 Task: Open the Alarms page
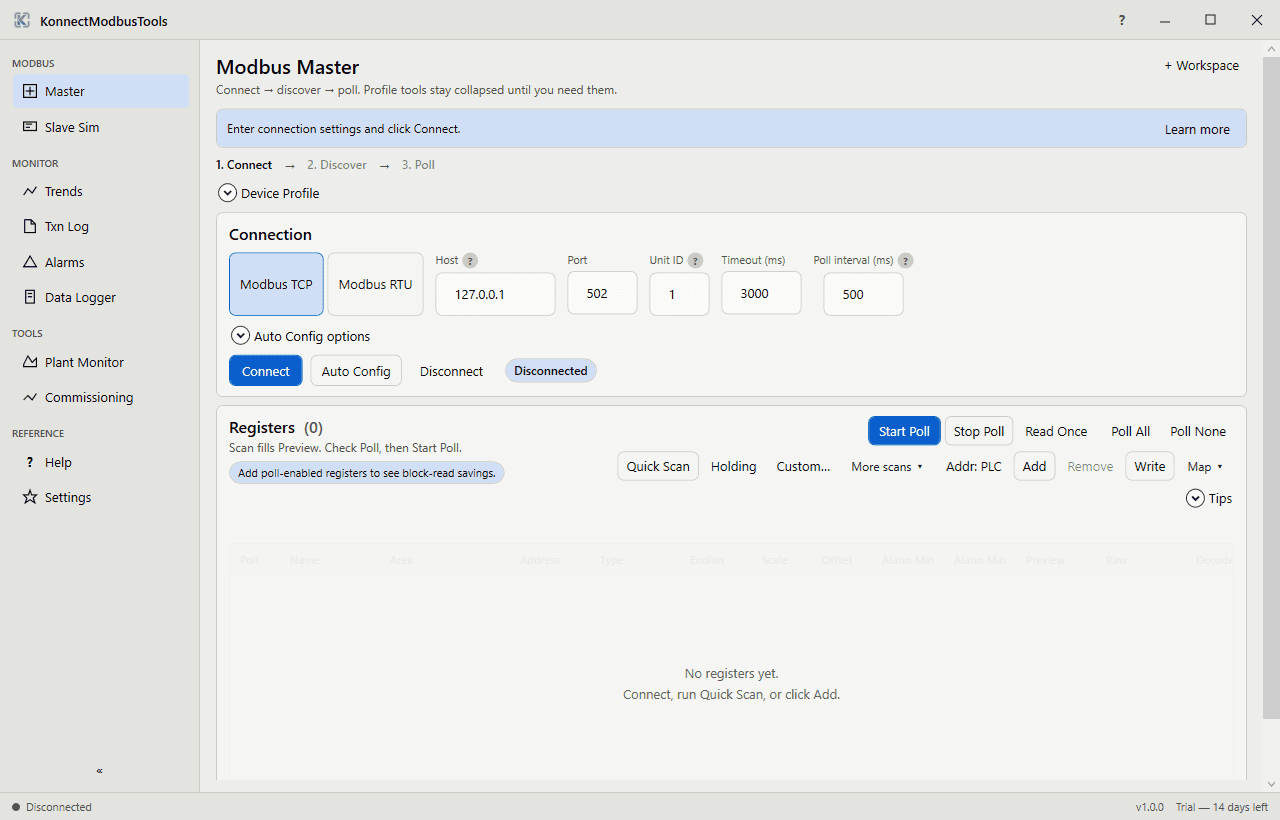coord(101,262)
